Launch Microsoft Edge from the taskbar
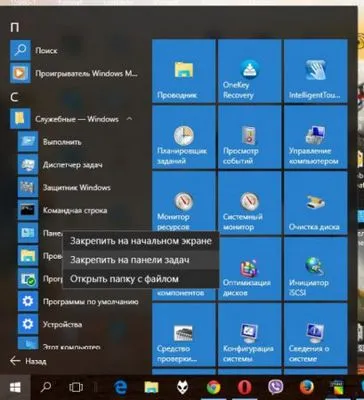Viewport: 364px width, 400px height. pyautogui.click(x=120, y=387)
